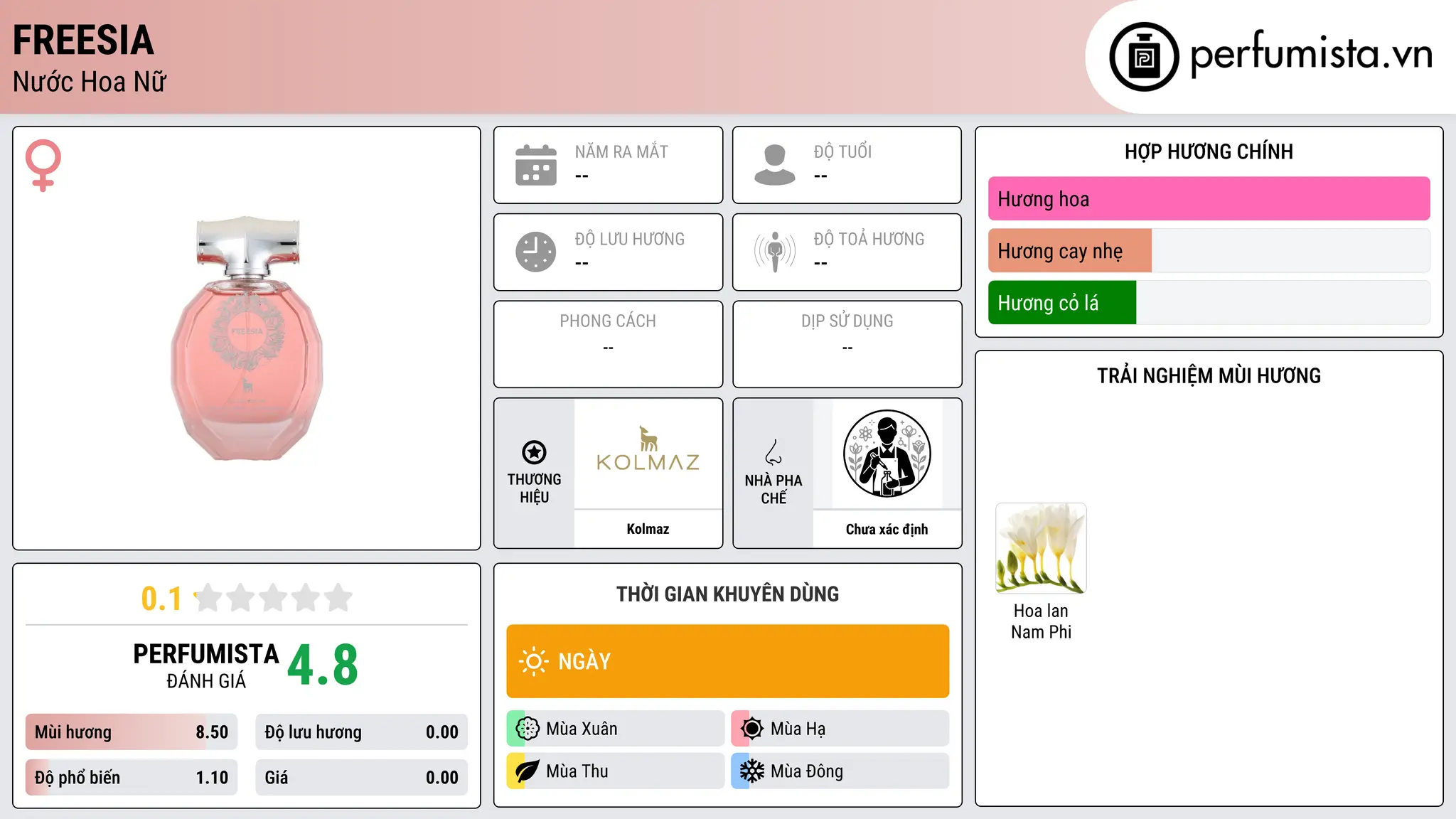Click the pink female gender symbol
The height and width of the screenshot is (819, 1456).
tap(43, 165)
